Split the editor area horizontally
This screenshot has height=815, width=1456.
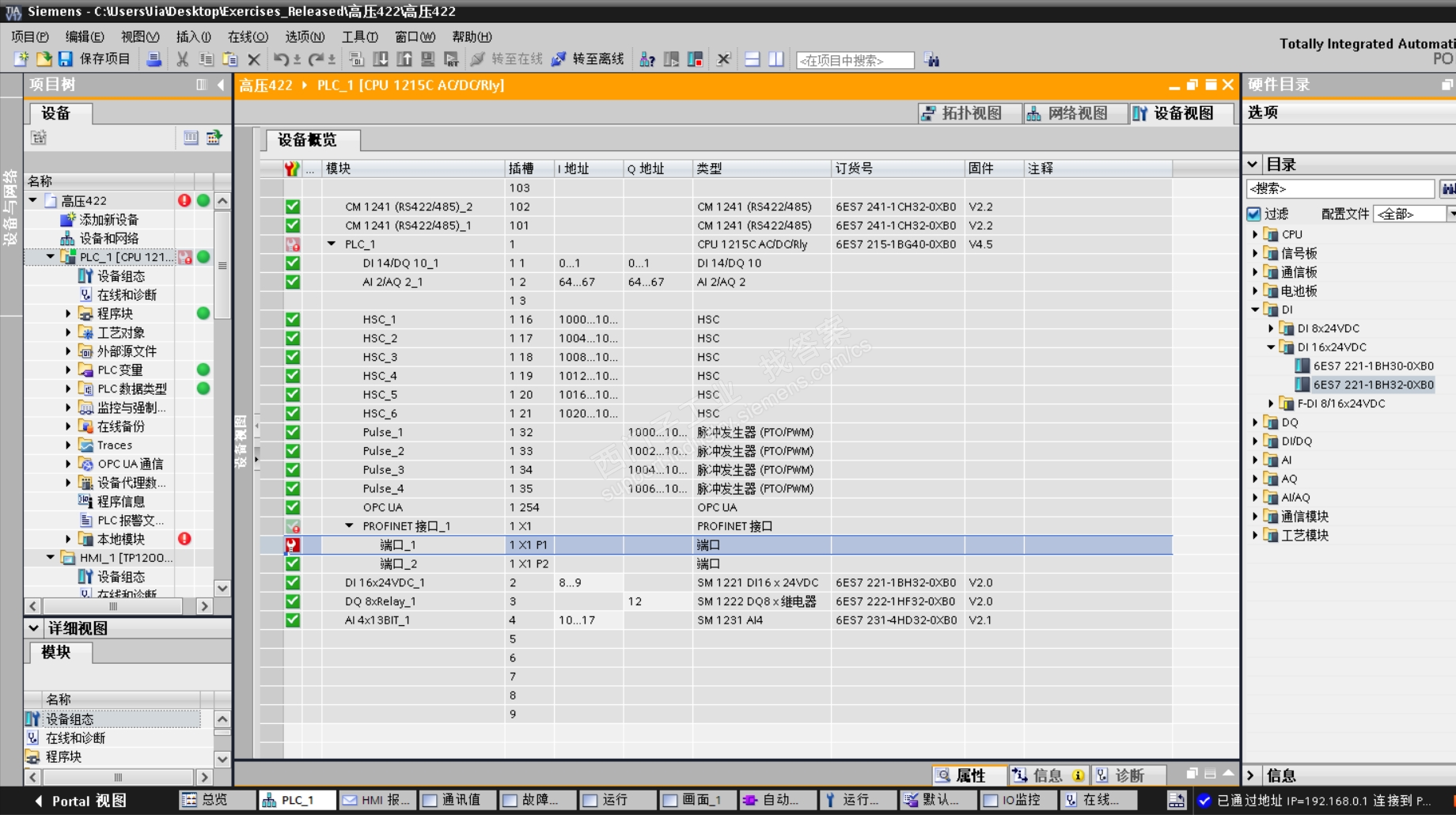point(753,59)
